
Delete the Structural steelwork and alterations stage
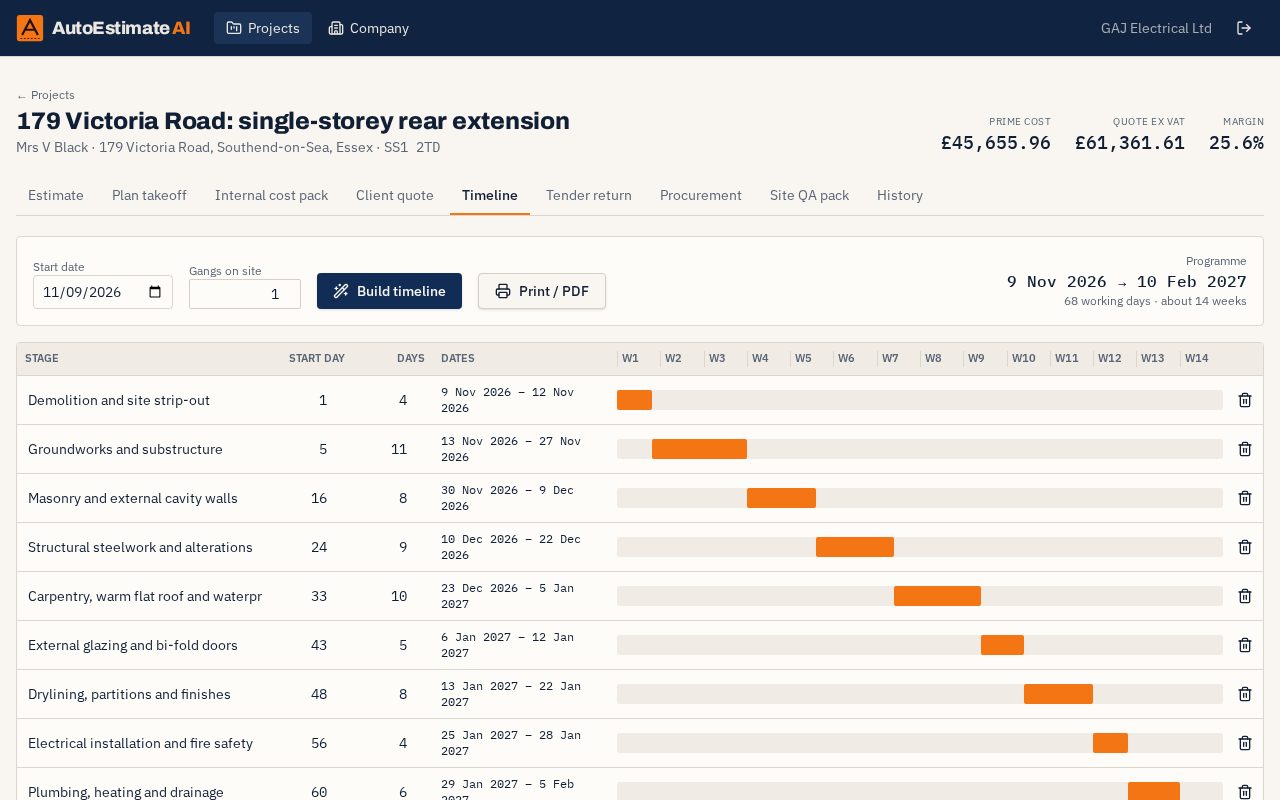pos(1245,547)
